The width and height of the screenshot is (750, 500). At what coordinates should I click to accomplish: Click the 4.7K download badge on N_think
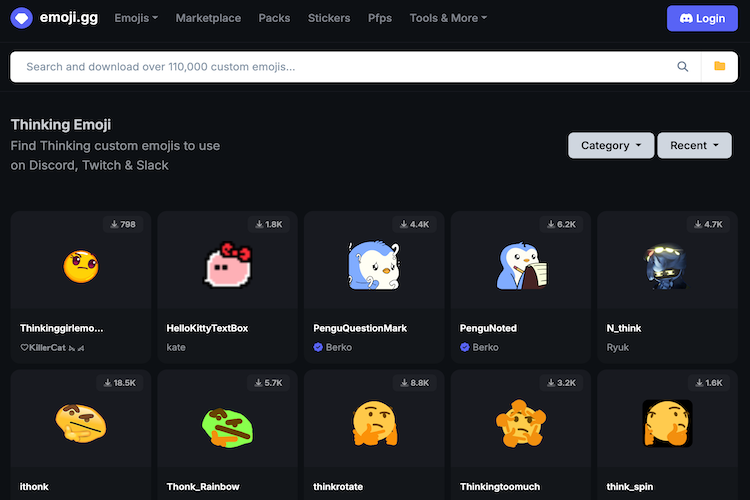tap(708, 224)
